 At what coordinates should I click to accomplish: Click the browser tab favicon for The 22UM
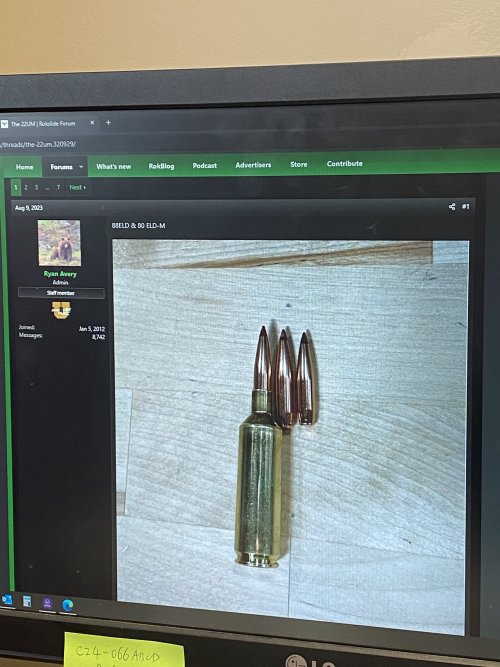4,124
